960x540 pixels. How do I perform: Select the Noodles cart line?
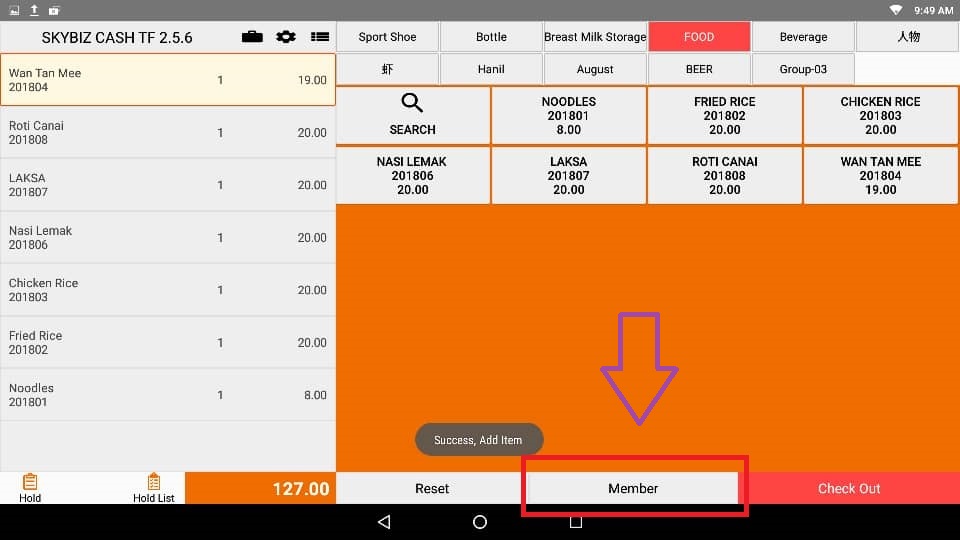pyautogui.click(x=167, y=395)
